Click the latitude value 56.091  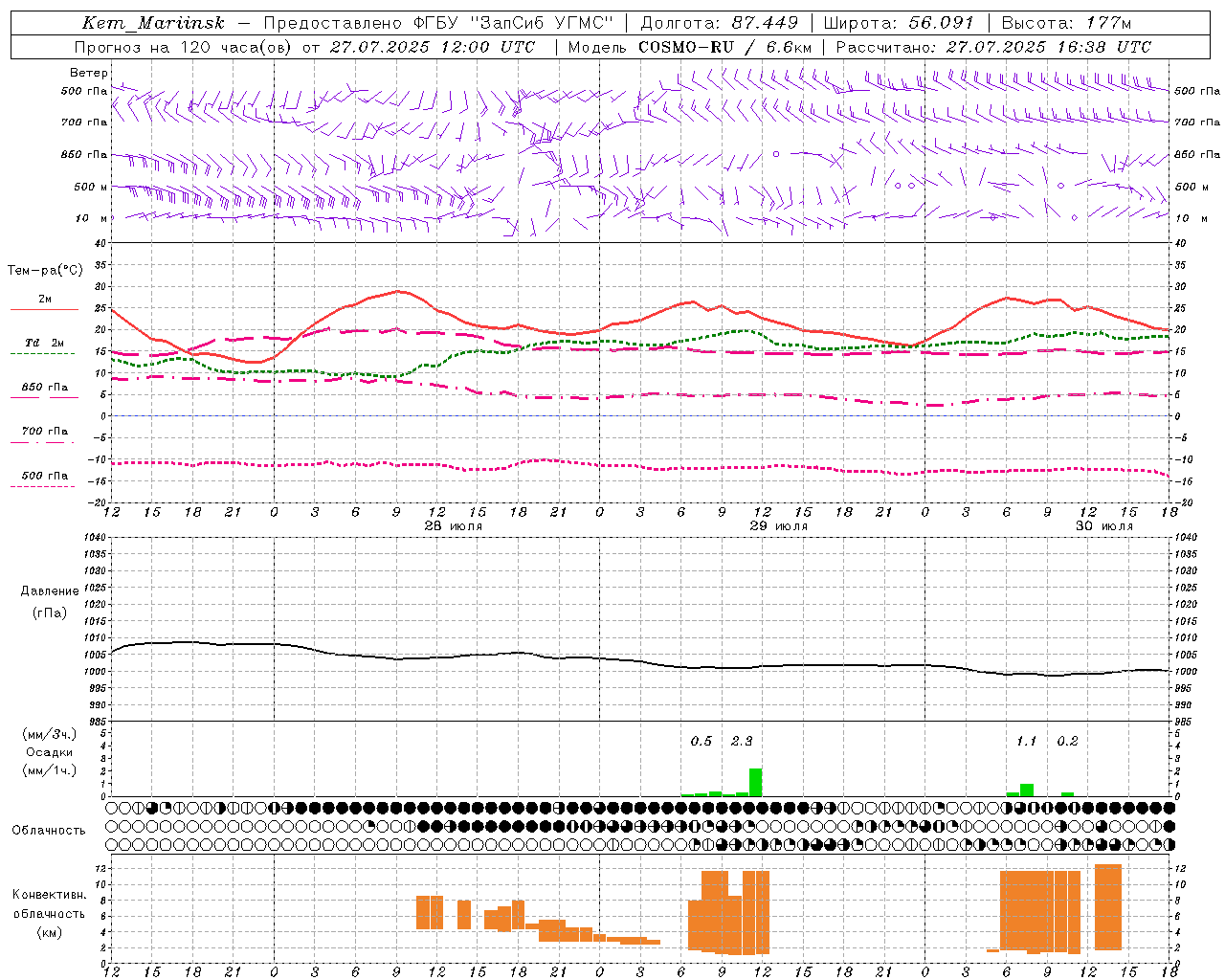(940, 23)
